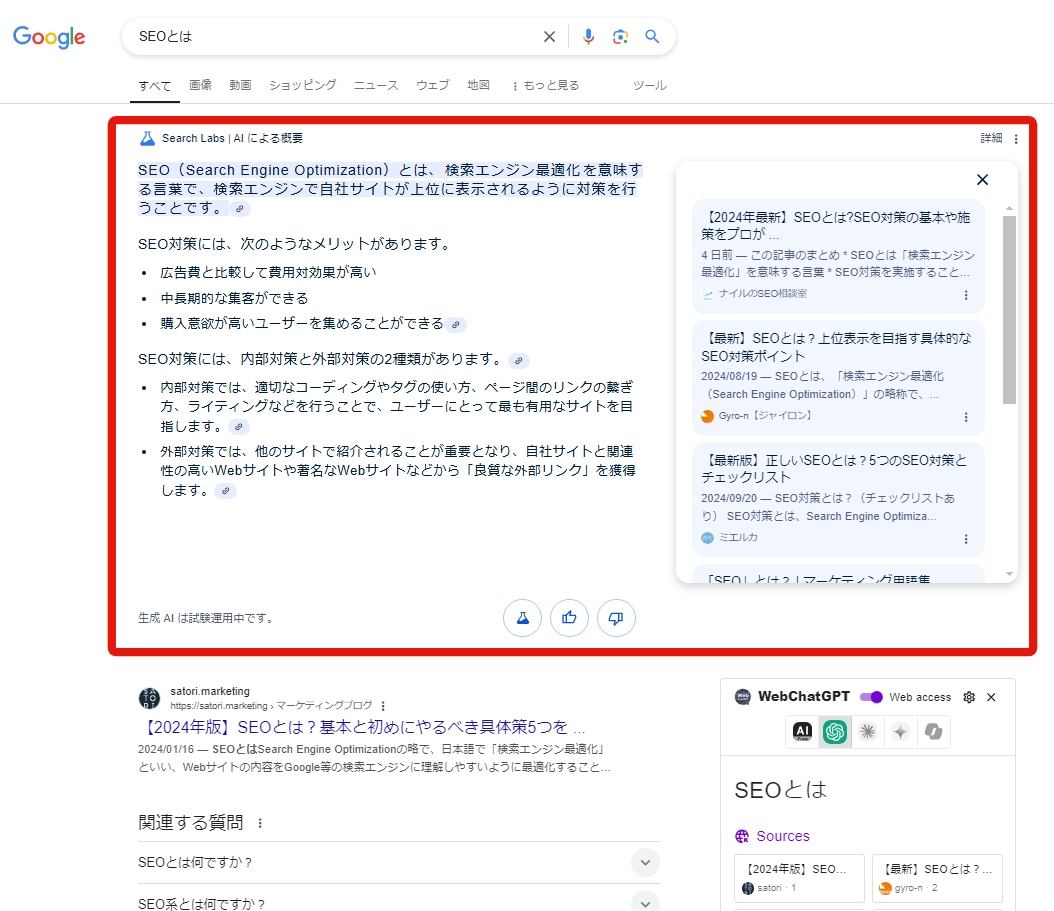Open the gyro-n · 2 source card in WebChatGPT
The width and height of the screenshot is (1054, 911).
(937, 878)
